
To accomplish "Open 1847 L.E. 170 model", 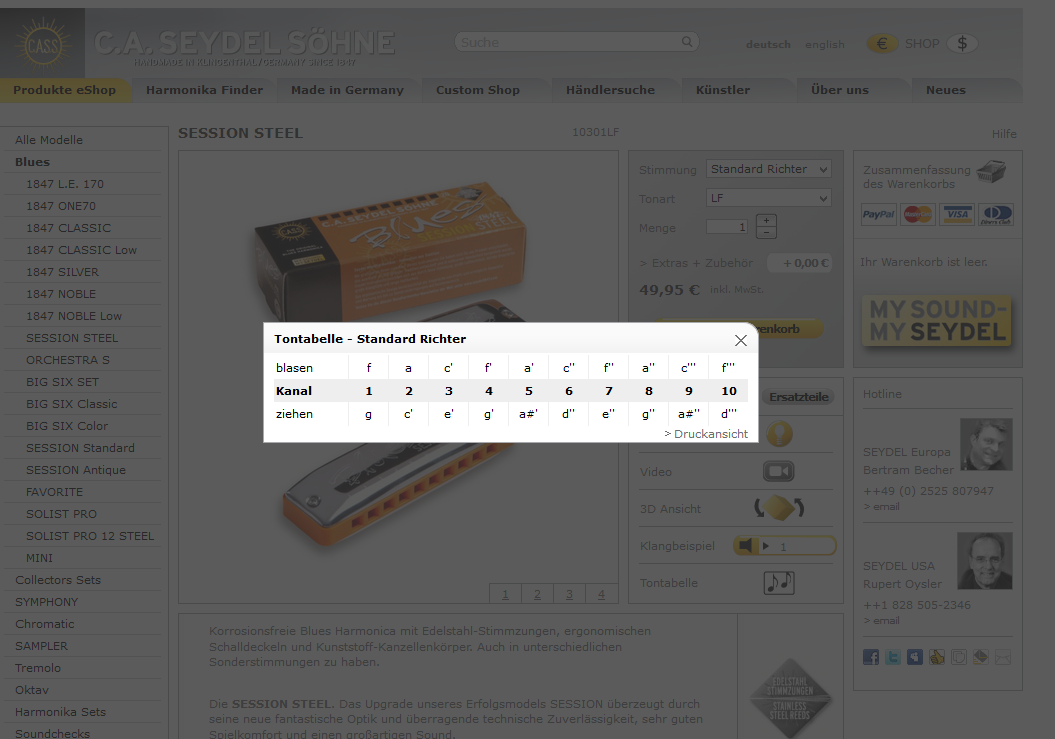I will (65, 184).
